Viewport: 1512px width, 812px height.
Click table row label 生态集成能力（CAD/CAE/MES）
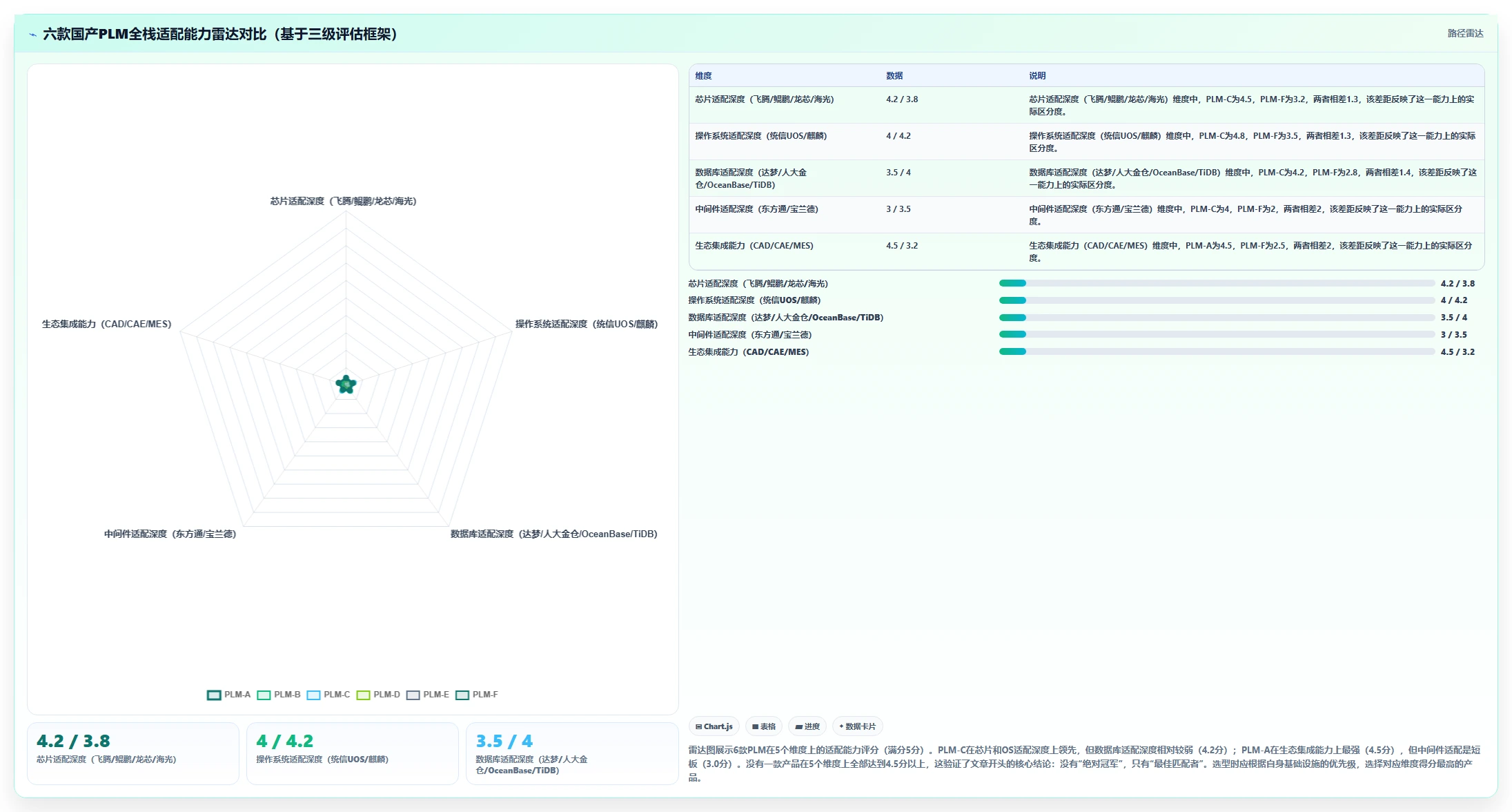tap(754, 246)
